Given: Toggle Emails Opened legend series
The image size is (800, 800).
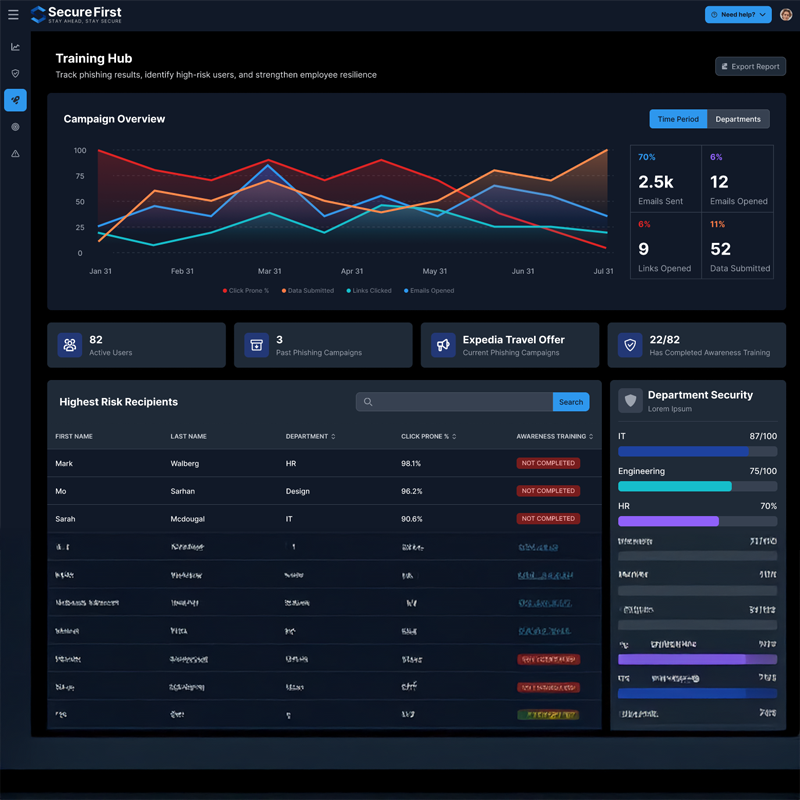Looking at the screenshot, I should [428, 291].
